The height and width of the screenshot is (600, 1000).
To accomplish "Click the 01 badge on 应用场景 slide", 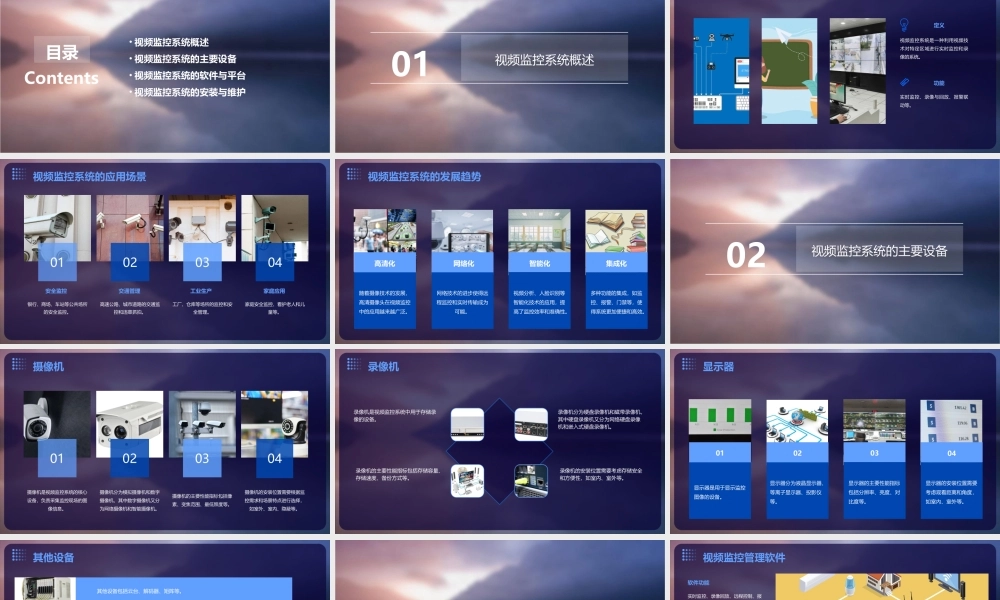I will tap(57, 262).
